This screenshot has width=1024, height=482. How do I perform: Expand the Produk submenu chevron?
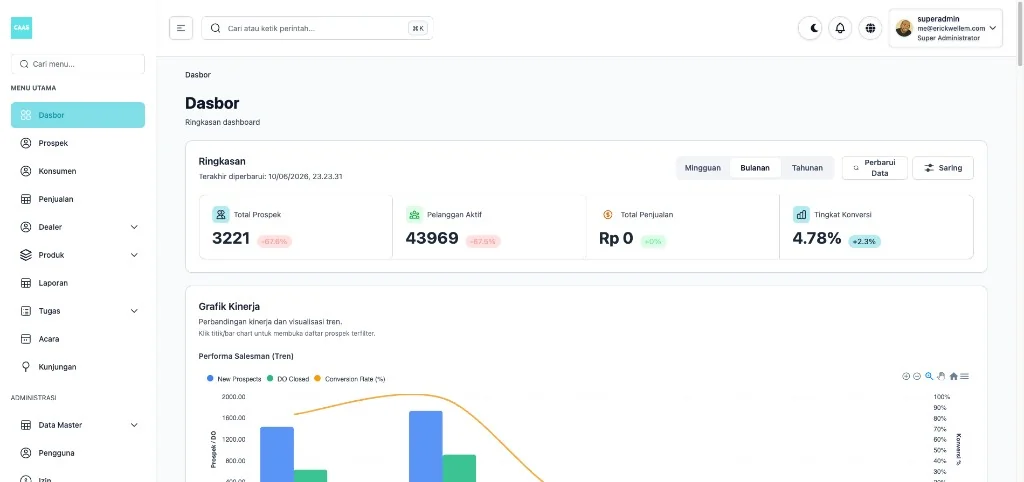coord(134,255)
